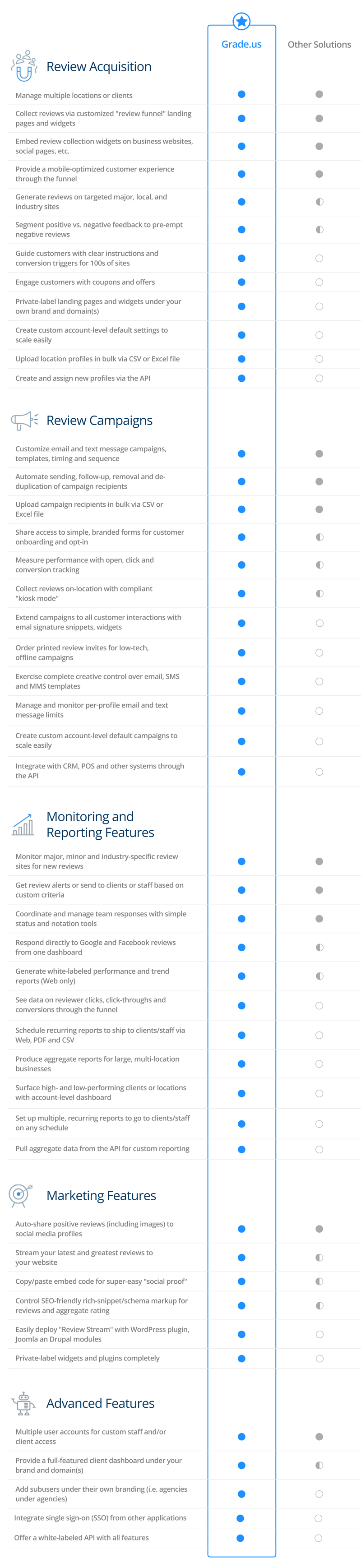Viewport: 361px width, 1568px height.
Task: Click the blue dot for SSO integration row
Action: pyautogui.click(x=241, y=1518)
